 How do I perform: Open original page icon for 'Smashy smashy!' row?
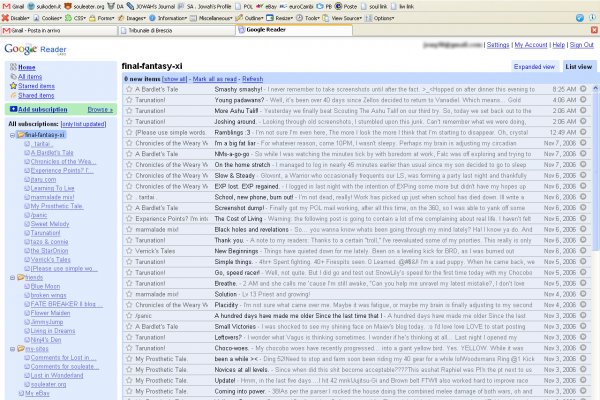[x=583, y=89]
